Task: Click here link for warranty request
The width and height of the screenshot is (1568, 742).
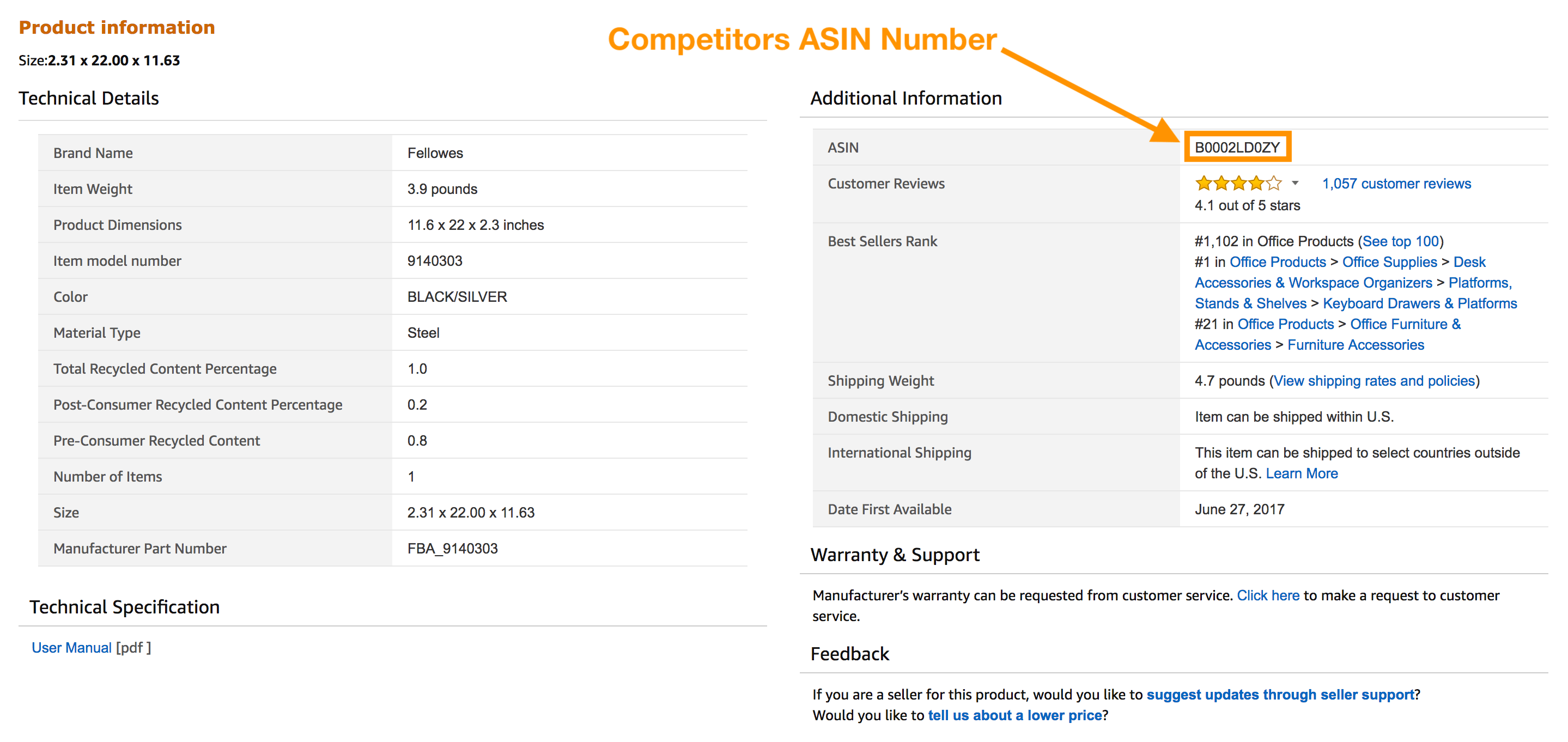Action: (1267, 595)
